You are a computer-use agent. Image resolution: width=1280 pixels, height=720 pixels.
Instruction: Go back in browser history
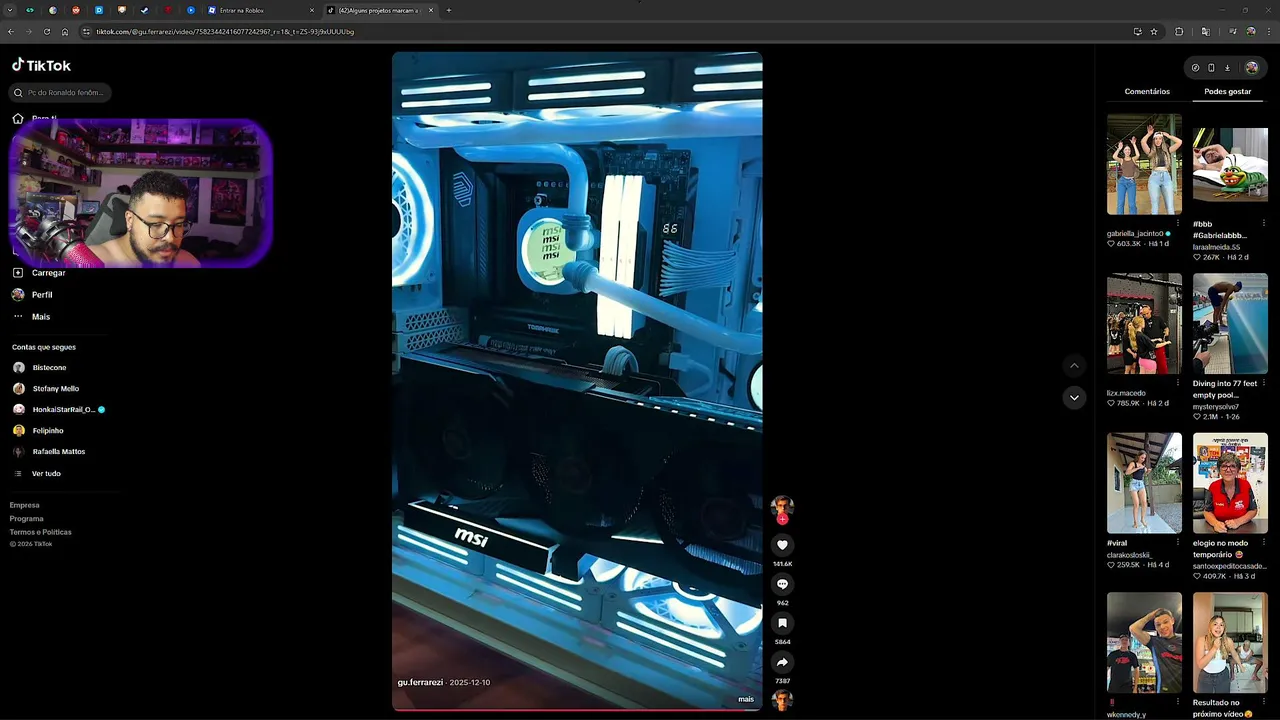pos(10,31)
